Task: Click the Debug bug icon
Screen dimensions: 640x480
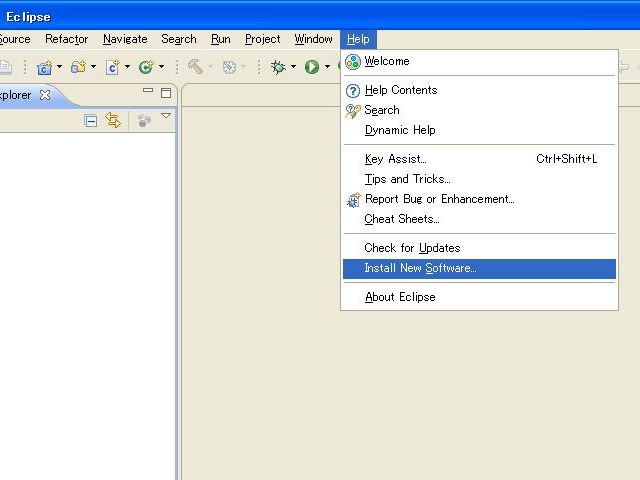Action: point(278,67)
